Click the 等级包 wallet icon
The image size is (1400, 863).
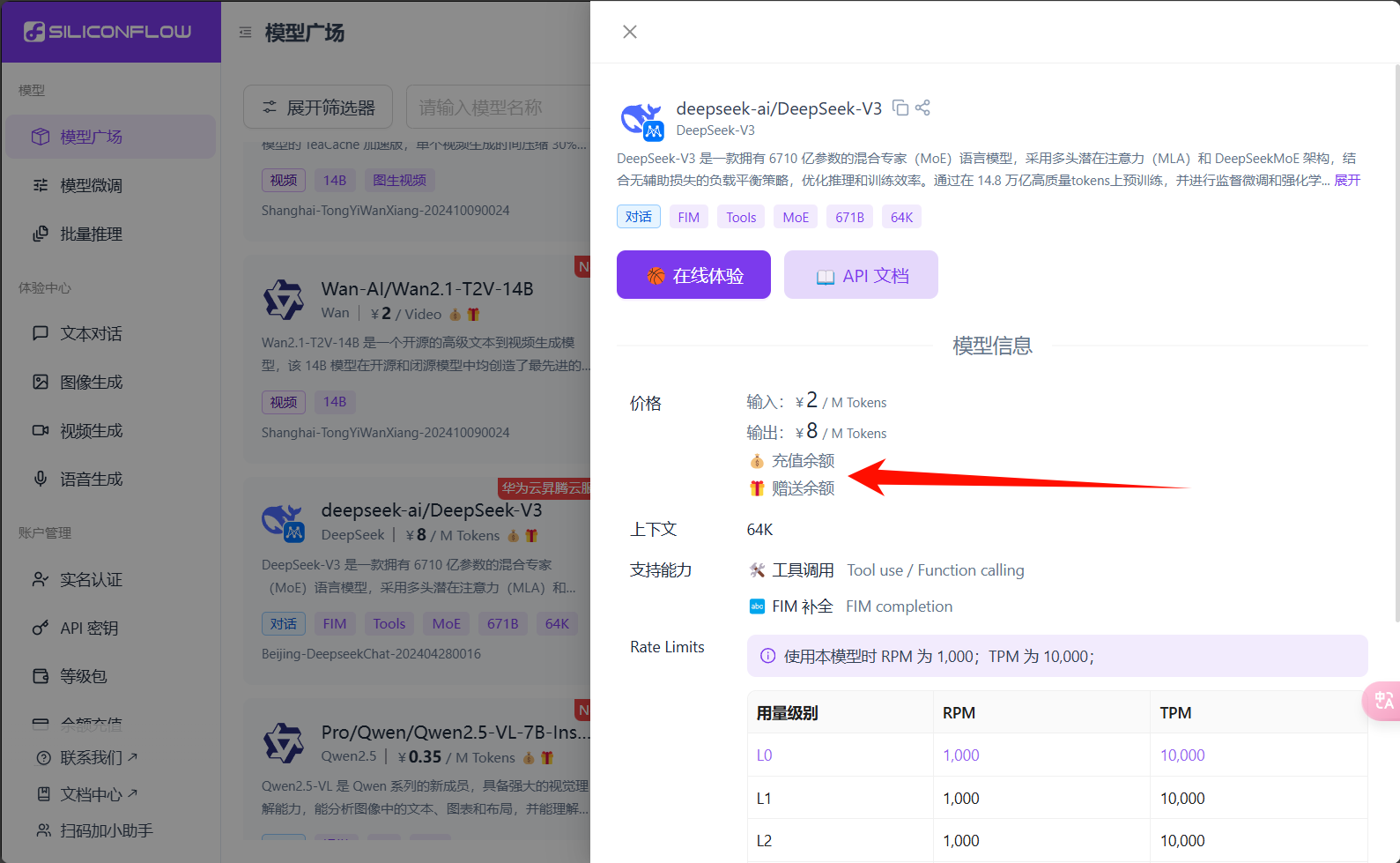[x=41, y=676]
